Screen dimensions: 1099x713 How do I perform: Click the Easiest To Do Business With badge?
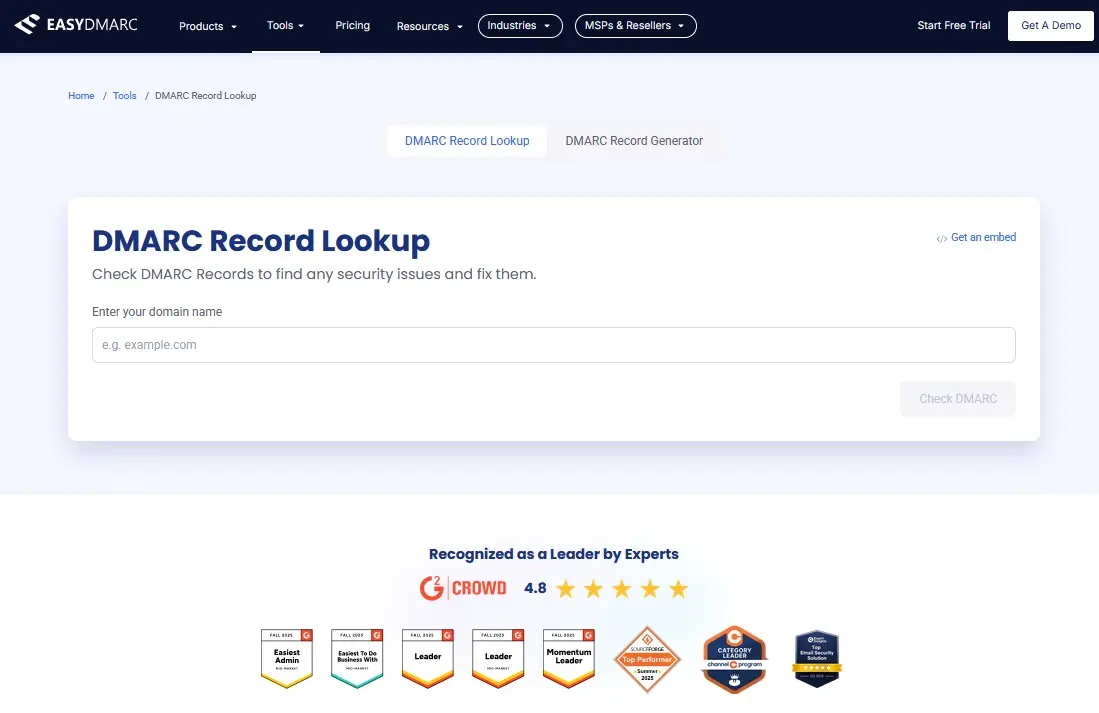click(356, 658)
